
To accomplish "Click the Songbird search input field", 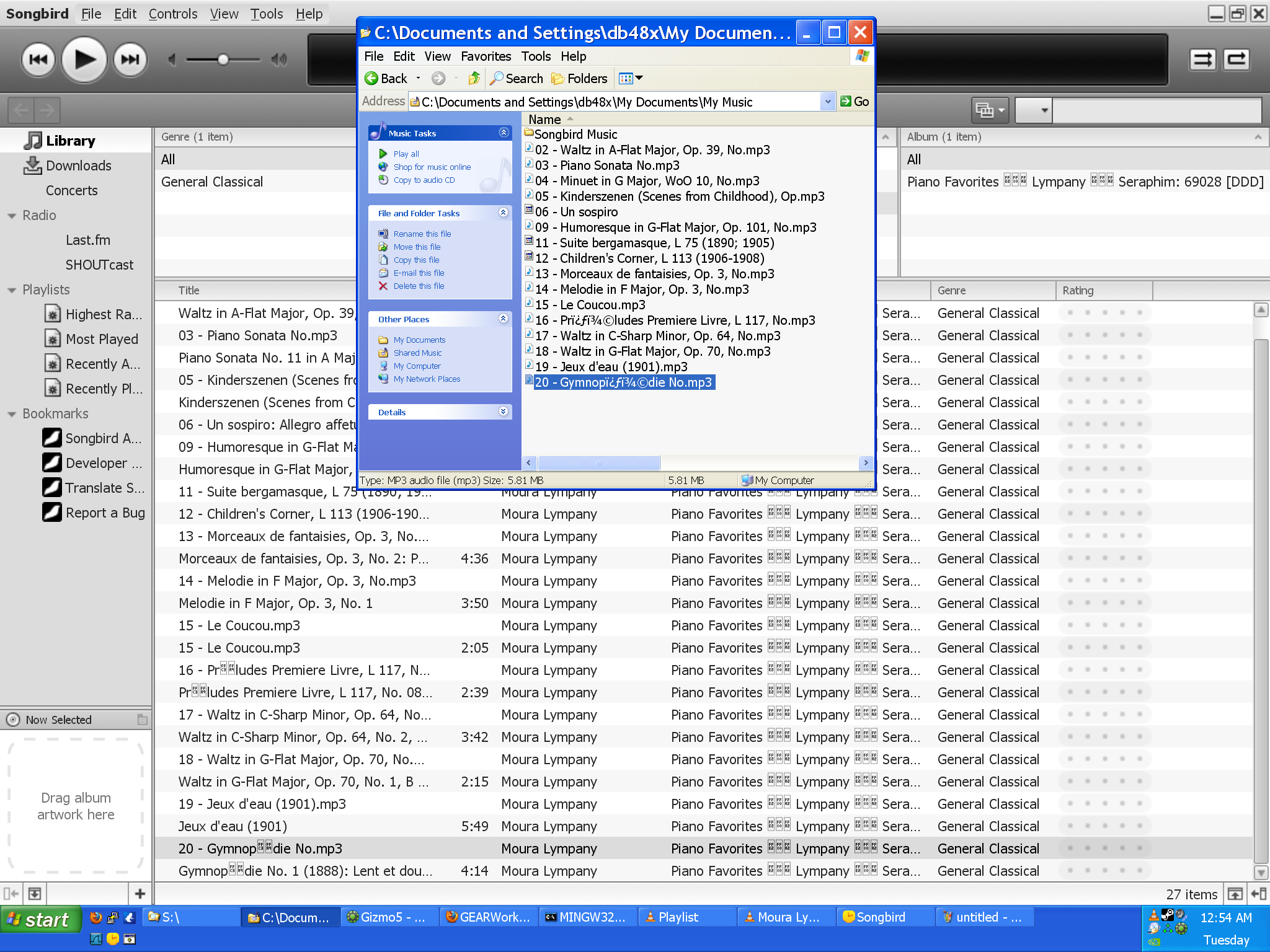I will click(1157, 110).
